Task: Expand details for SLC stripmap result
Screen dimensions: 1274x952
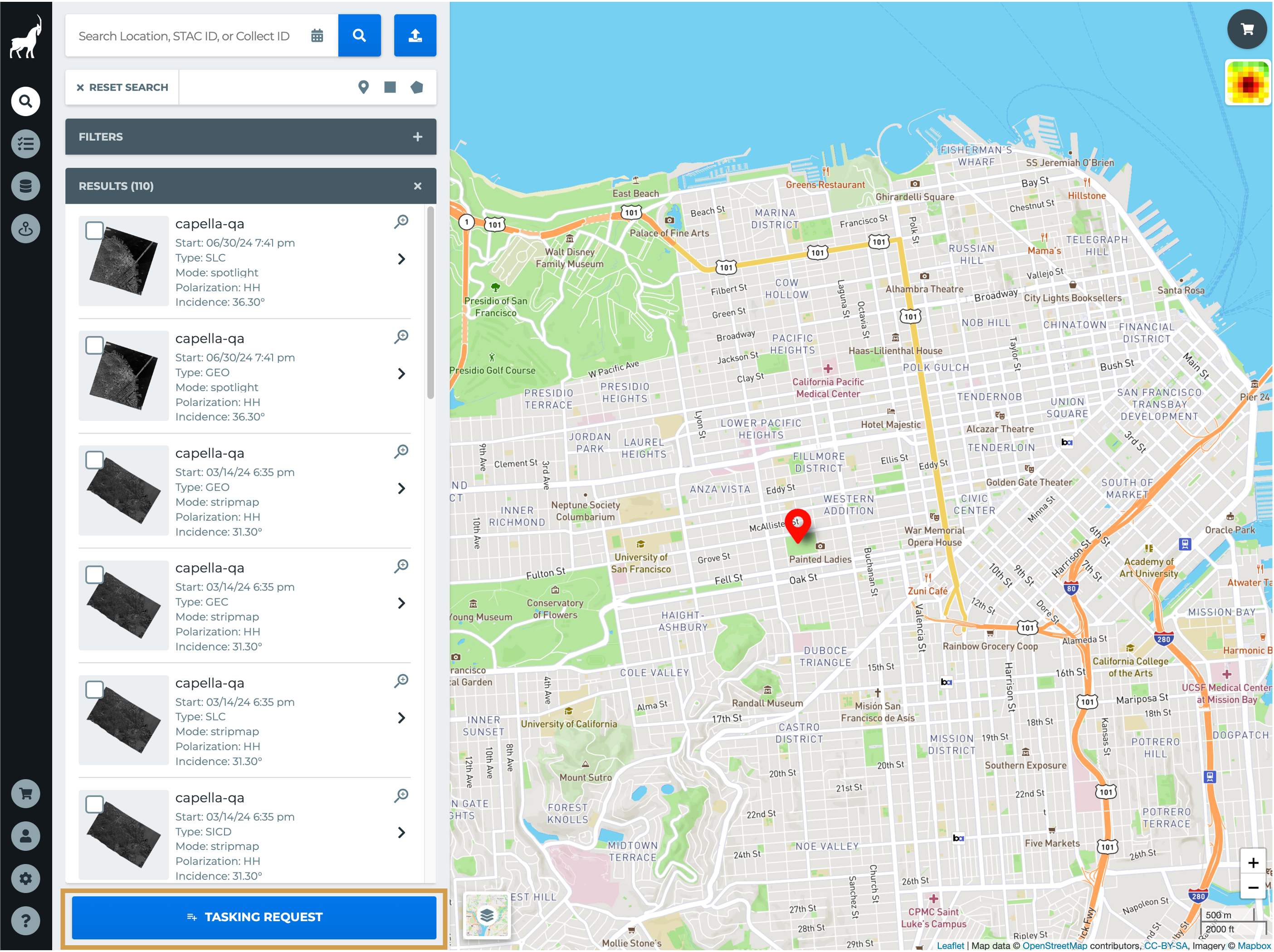Action: [401, 718]
